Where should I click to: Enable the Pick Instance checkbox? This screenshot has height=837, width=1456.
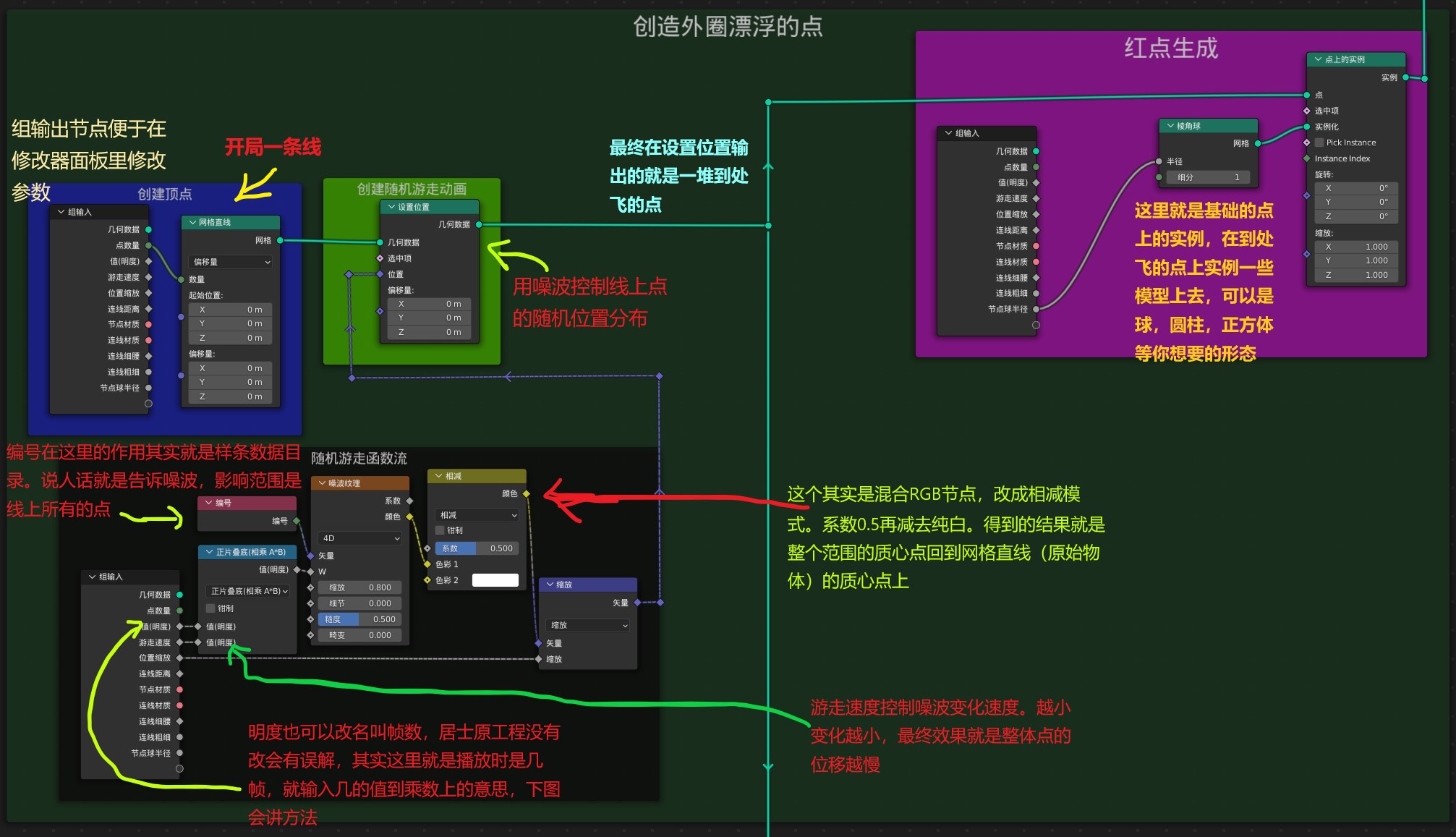click(1319, 143)
